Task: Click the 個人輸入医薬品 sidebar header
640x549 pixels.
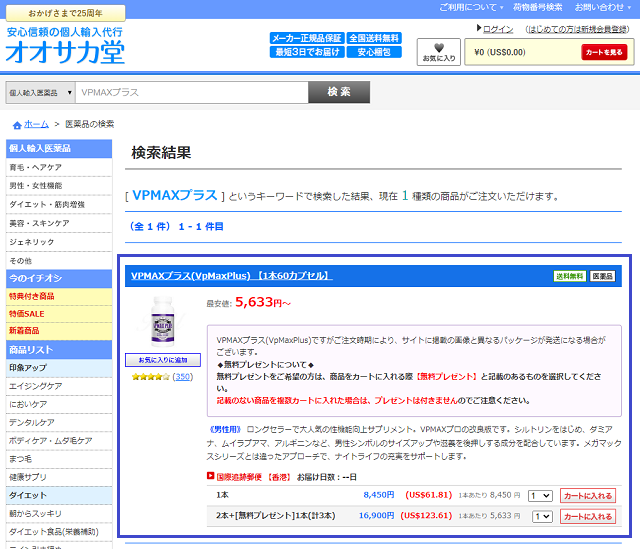Action: click(59, 149)
